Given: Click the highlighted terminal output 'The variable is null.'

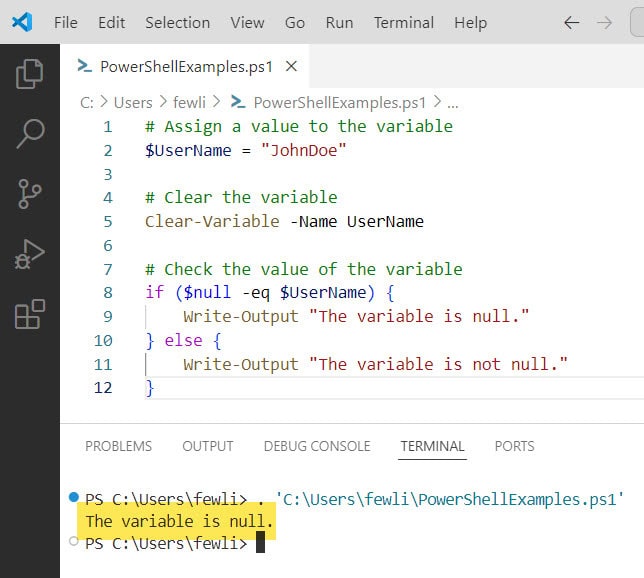Looking at the screenshot, I should click(179, 521).
